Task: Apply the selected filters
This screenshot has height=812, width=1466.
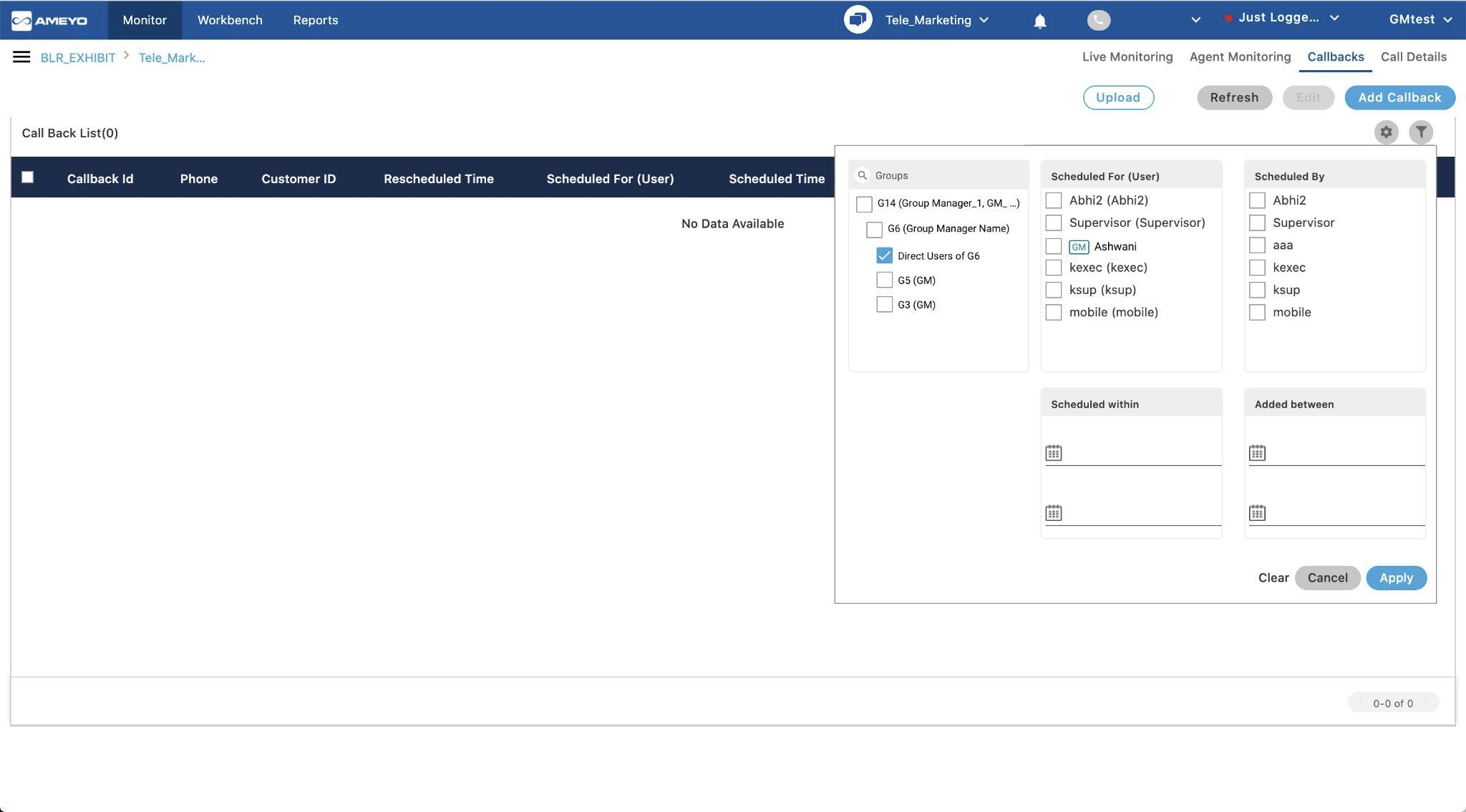Action: point(1396,577)
